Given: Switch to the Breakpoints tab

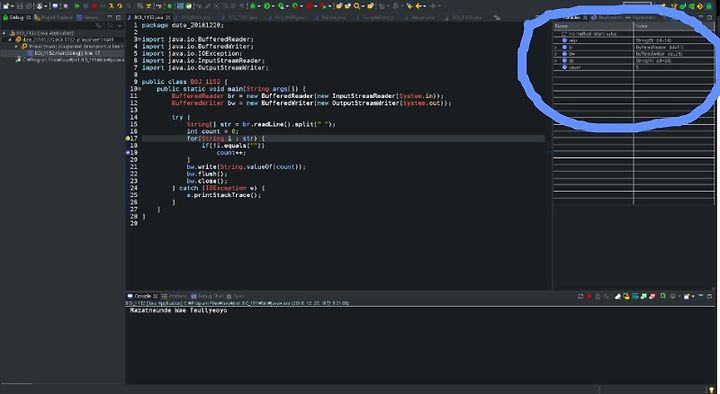Looking at the screenshot, I should (606, 17).
